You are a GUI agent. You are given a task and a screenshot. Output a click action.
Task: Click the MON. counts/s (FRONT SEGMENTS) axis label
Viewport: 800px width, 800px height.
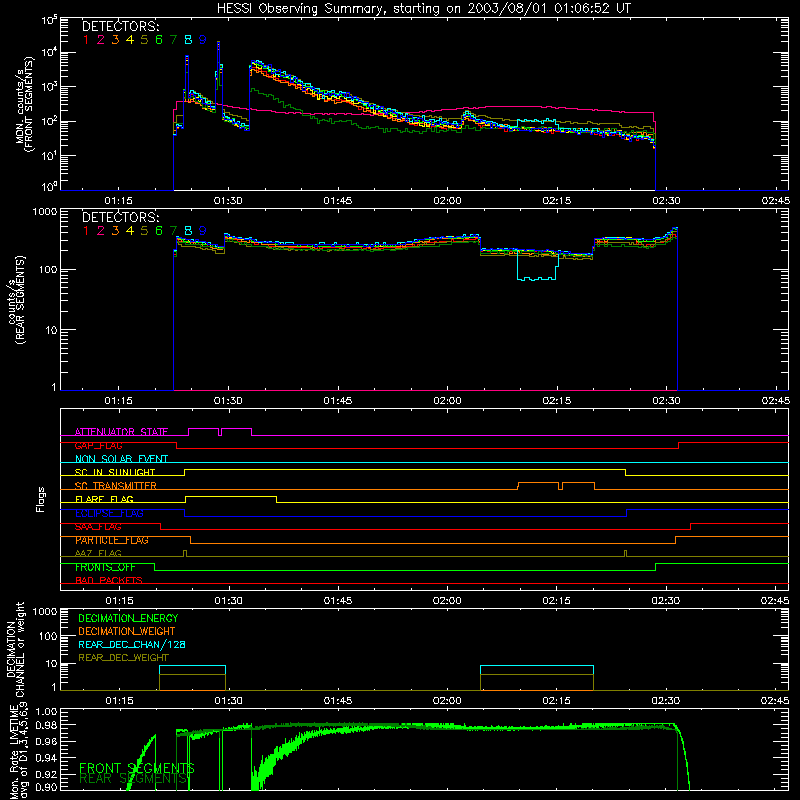tap(24, 104)
